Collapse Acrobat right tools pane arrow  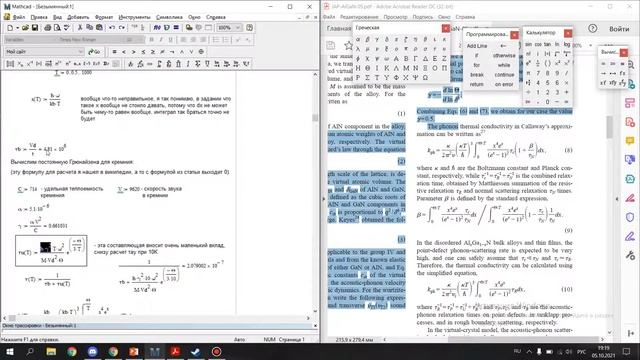[617, 199]
